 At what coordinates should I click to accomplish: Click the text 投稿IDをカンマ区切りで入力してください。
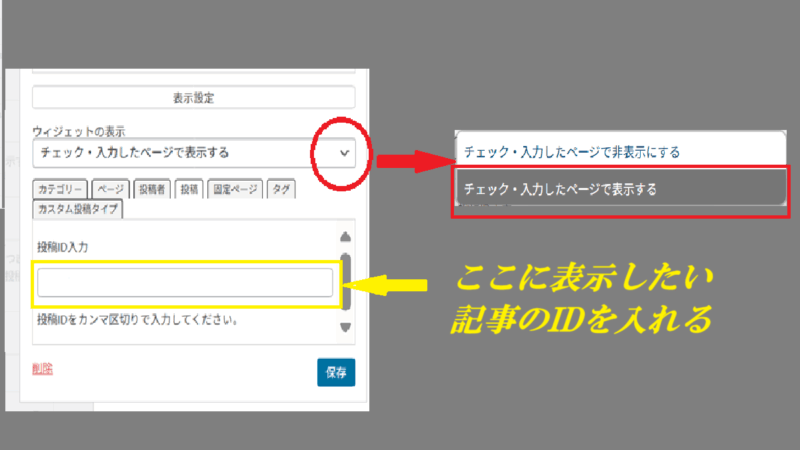click(138, 320)
